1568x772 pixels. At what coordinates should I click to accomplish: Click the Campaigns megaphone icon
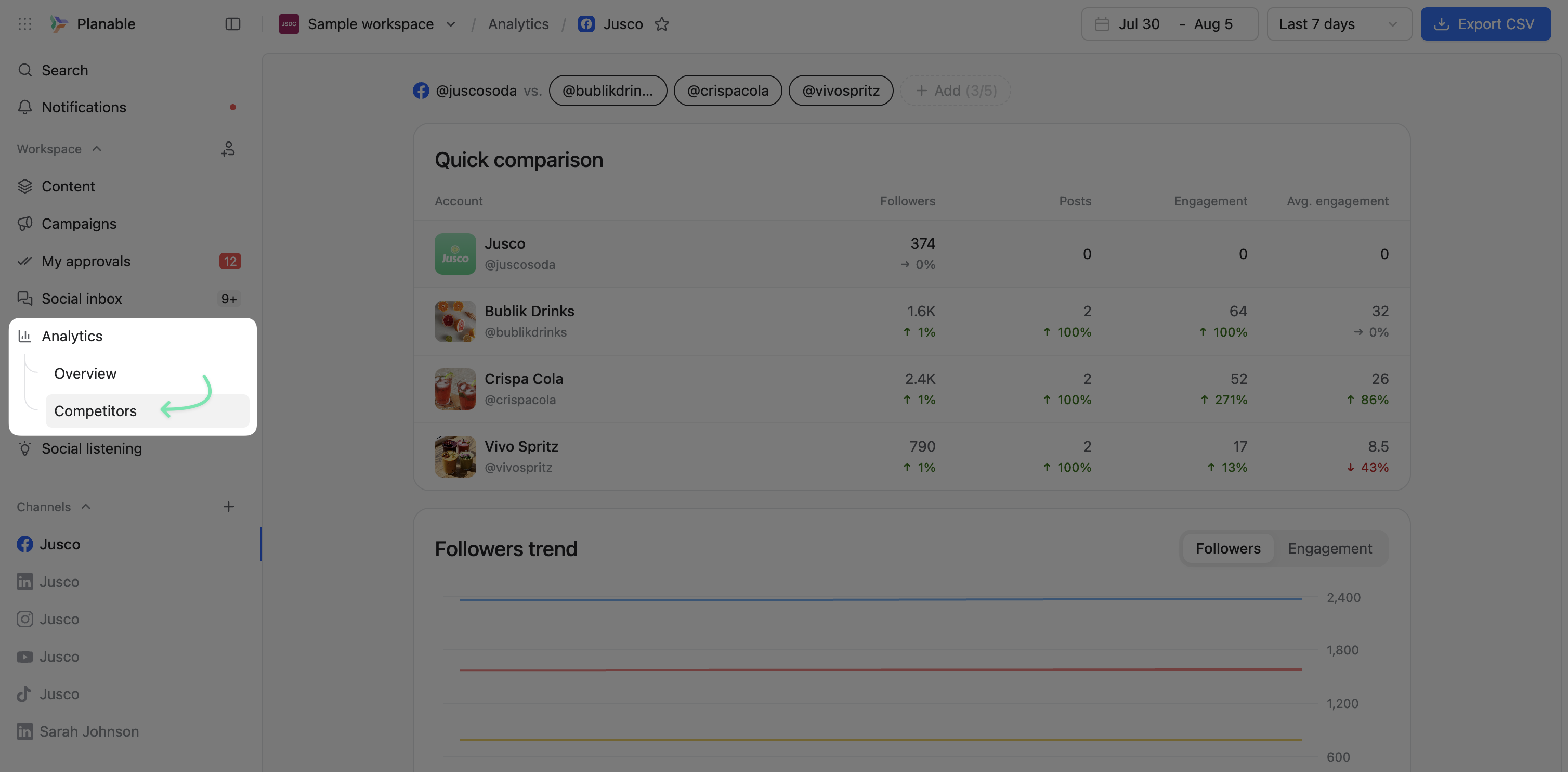[x=25, y=224]
